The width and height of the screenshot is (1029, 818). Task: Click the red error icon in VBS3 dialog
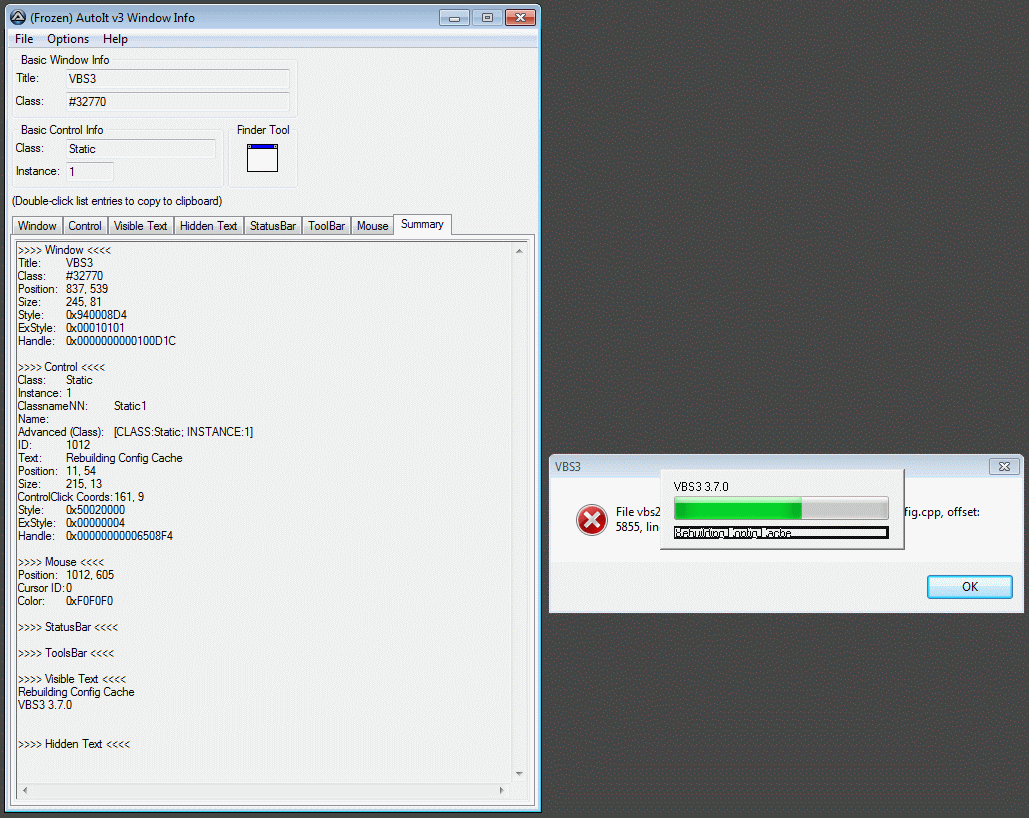coord(592,520)
